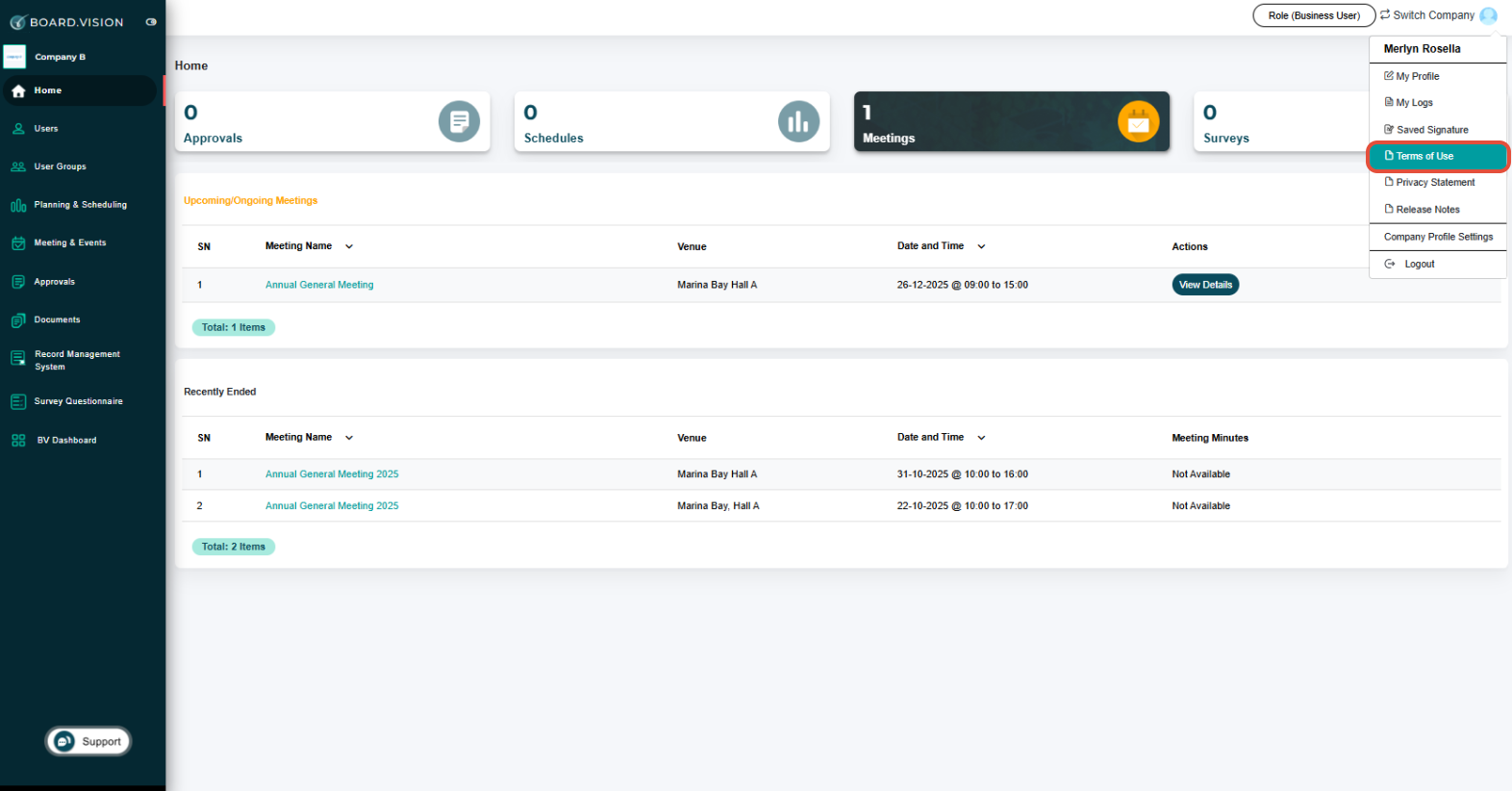Open Annual General Meeting 2025 dated 22-10-2025
Screen dimensions: 1512x791
click(332, 506)
